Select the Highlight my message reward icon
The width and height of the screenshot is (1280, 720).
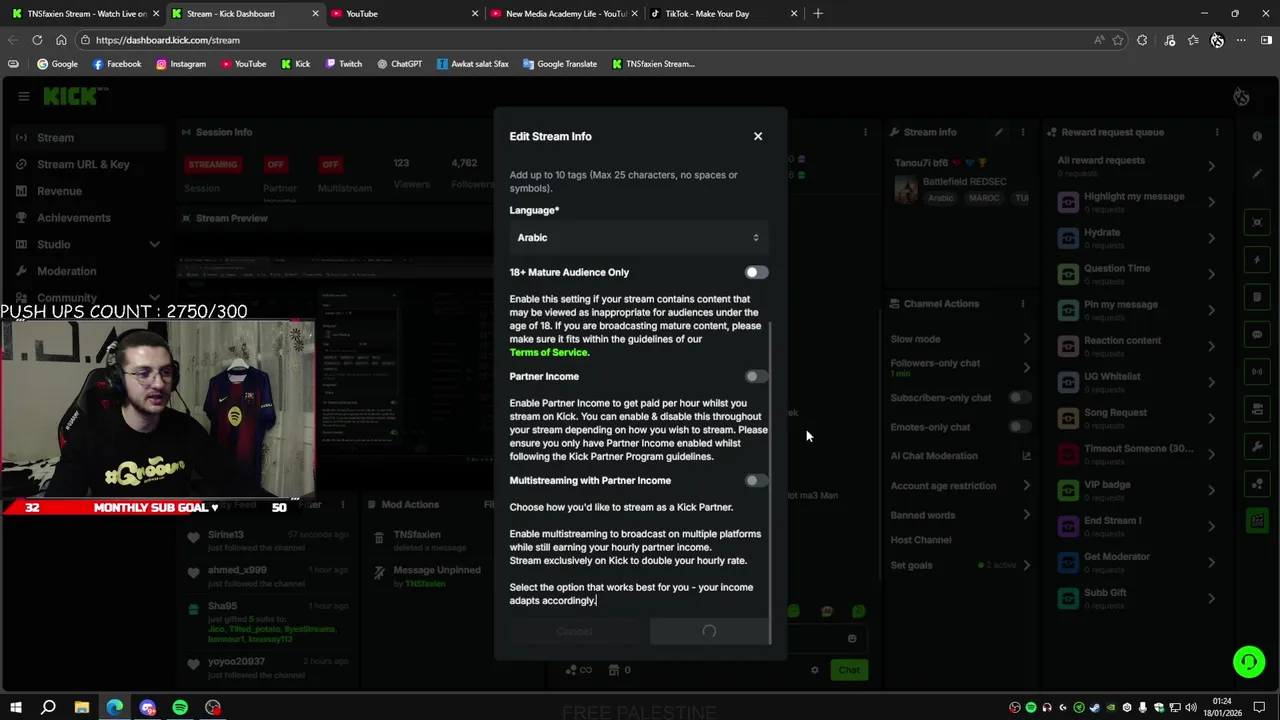click(x=1068, y=202)
